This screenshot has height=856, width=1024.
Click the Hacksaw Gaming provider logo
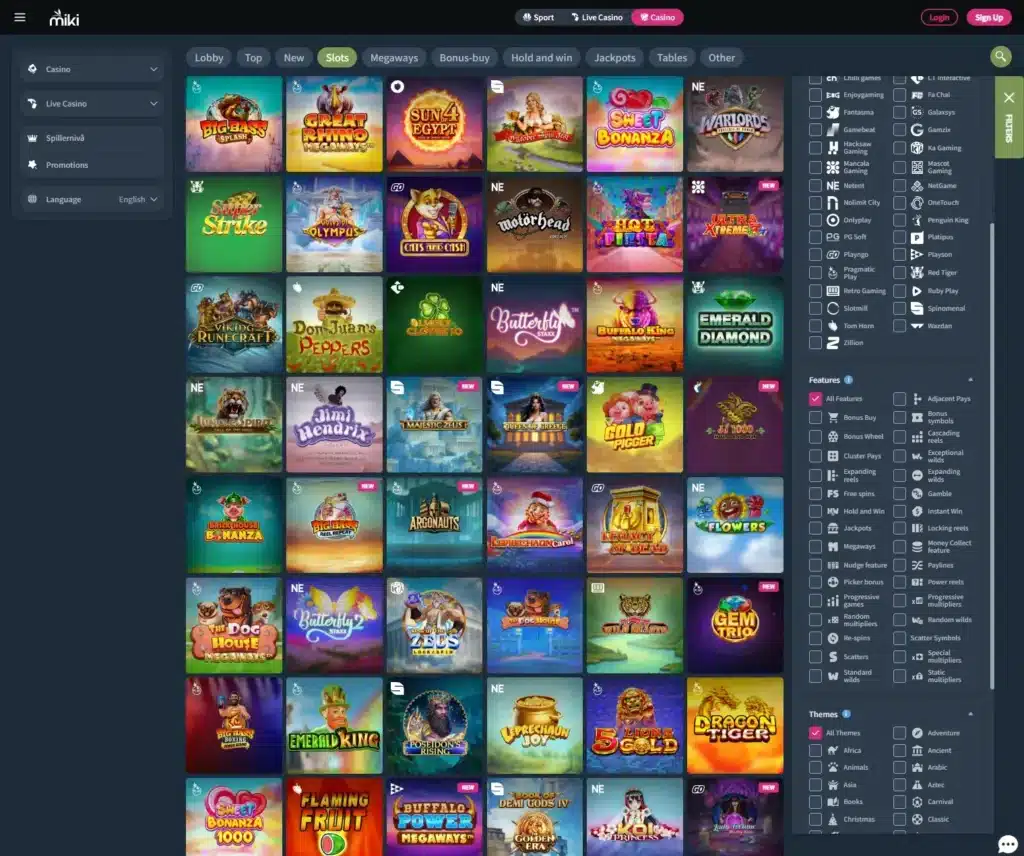[x=833, y=148]
